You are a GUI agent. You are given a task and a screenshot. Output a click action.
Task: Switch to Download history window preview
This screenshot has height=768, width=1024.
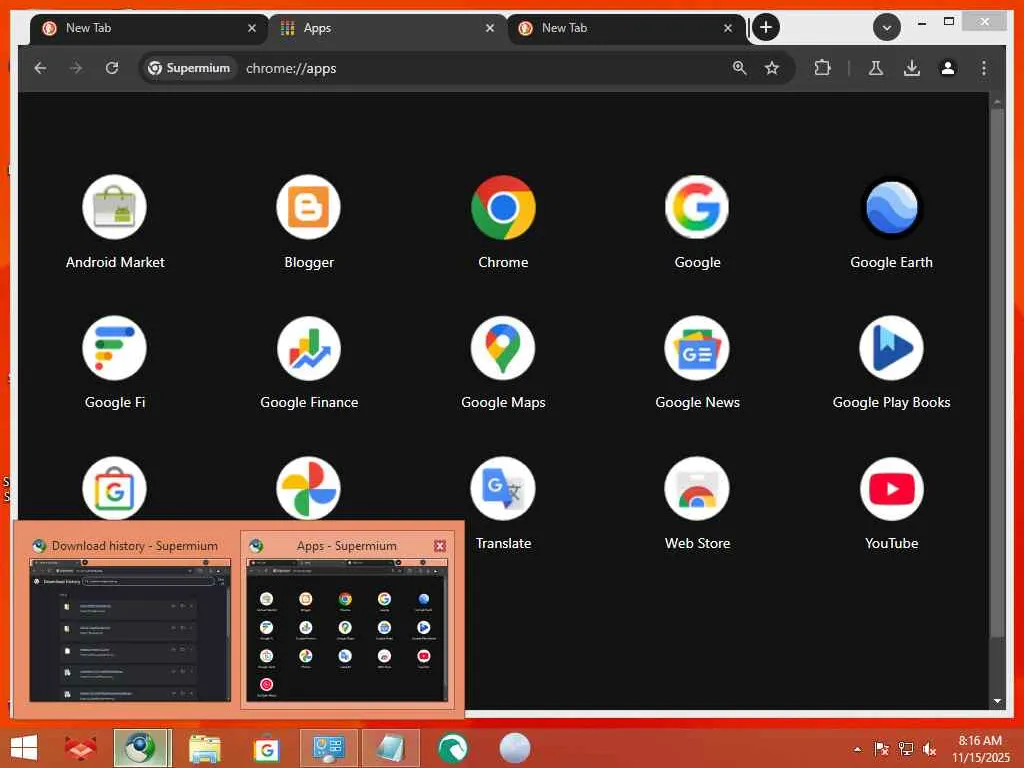[x=129, y=620]
